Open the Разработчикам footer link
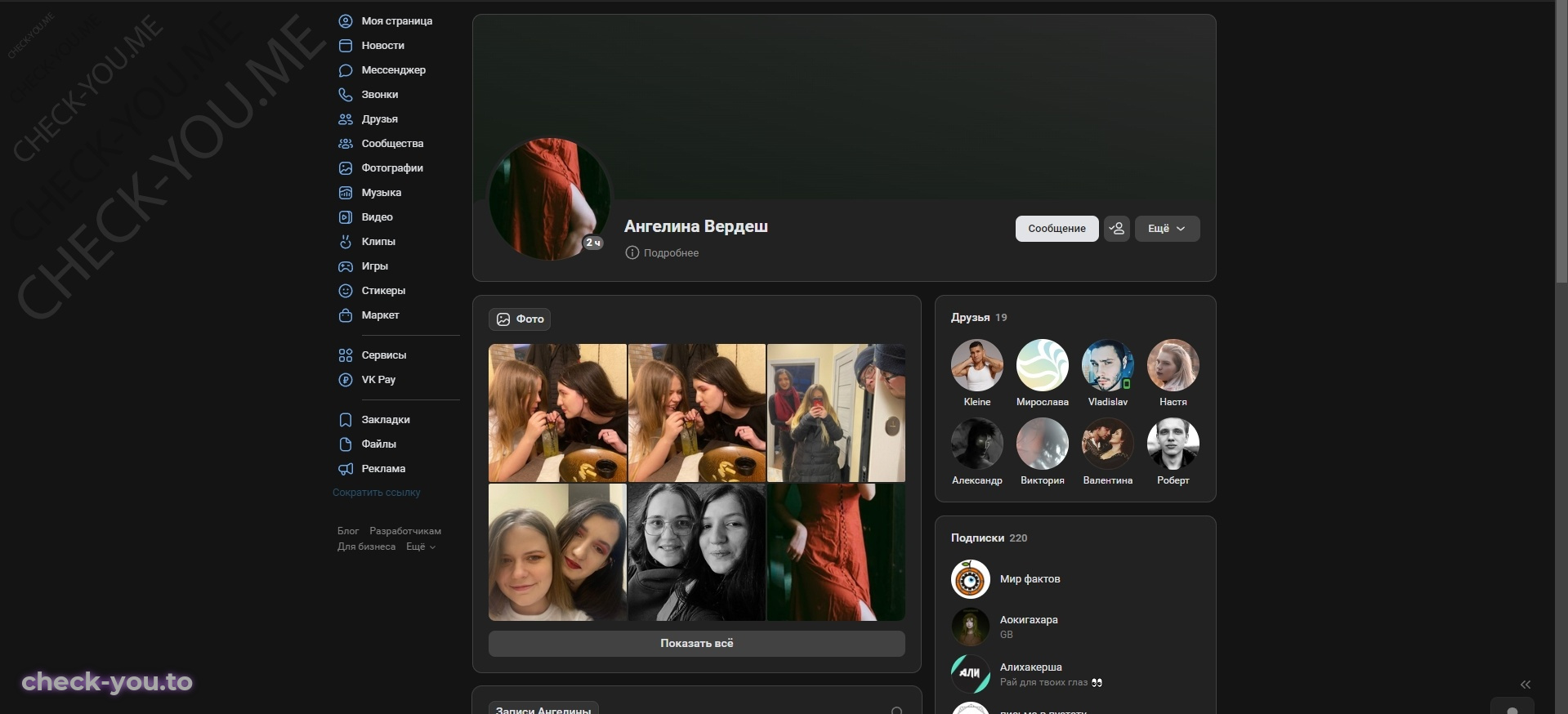Screen dimensions: 1568x714 (x=405, y=531)
